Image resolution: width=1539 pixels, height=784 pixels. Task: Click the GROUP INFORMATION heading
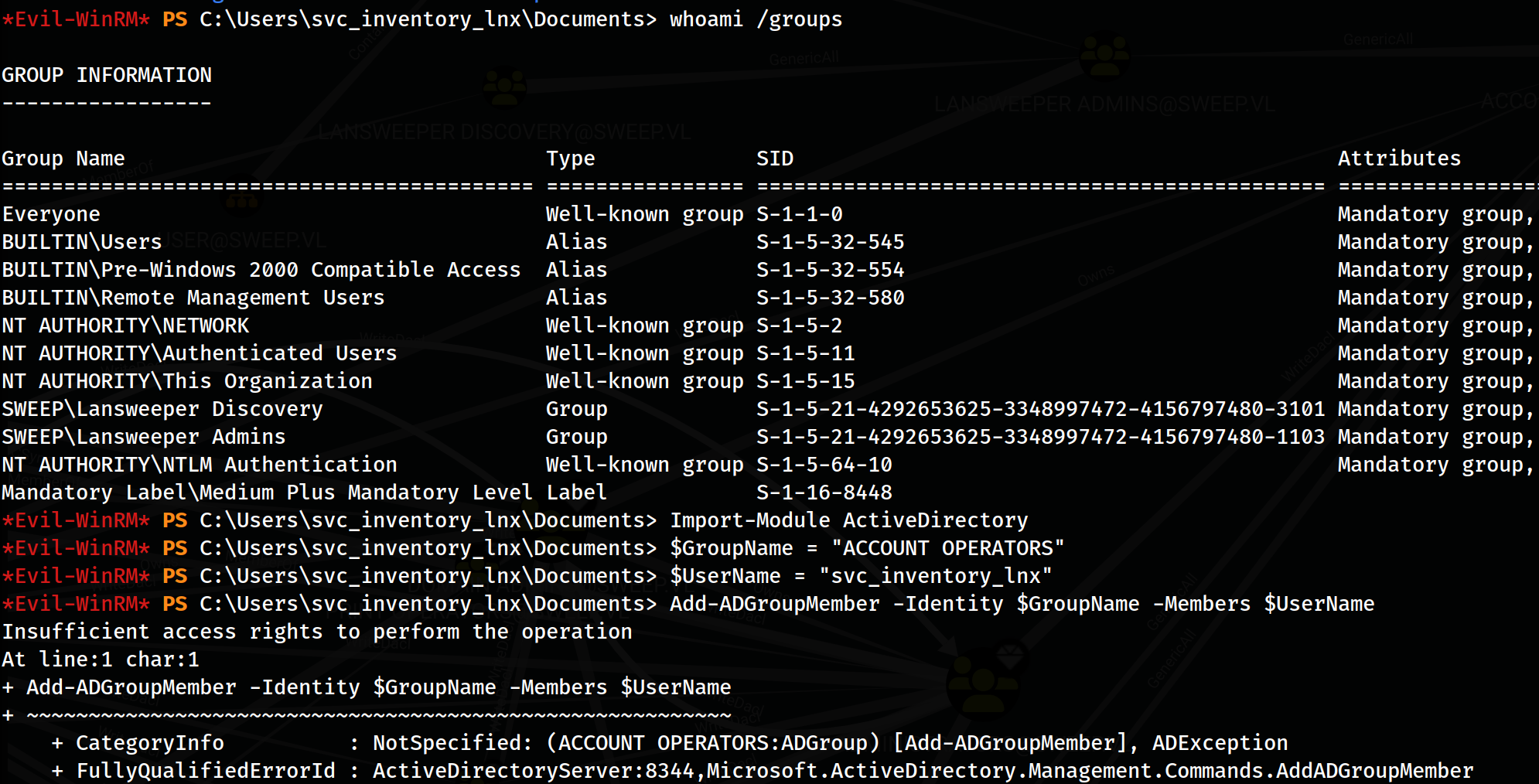tap(107, 75)
